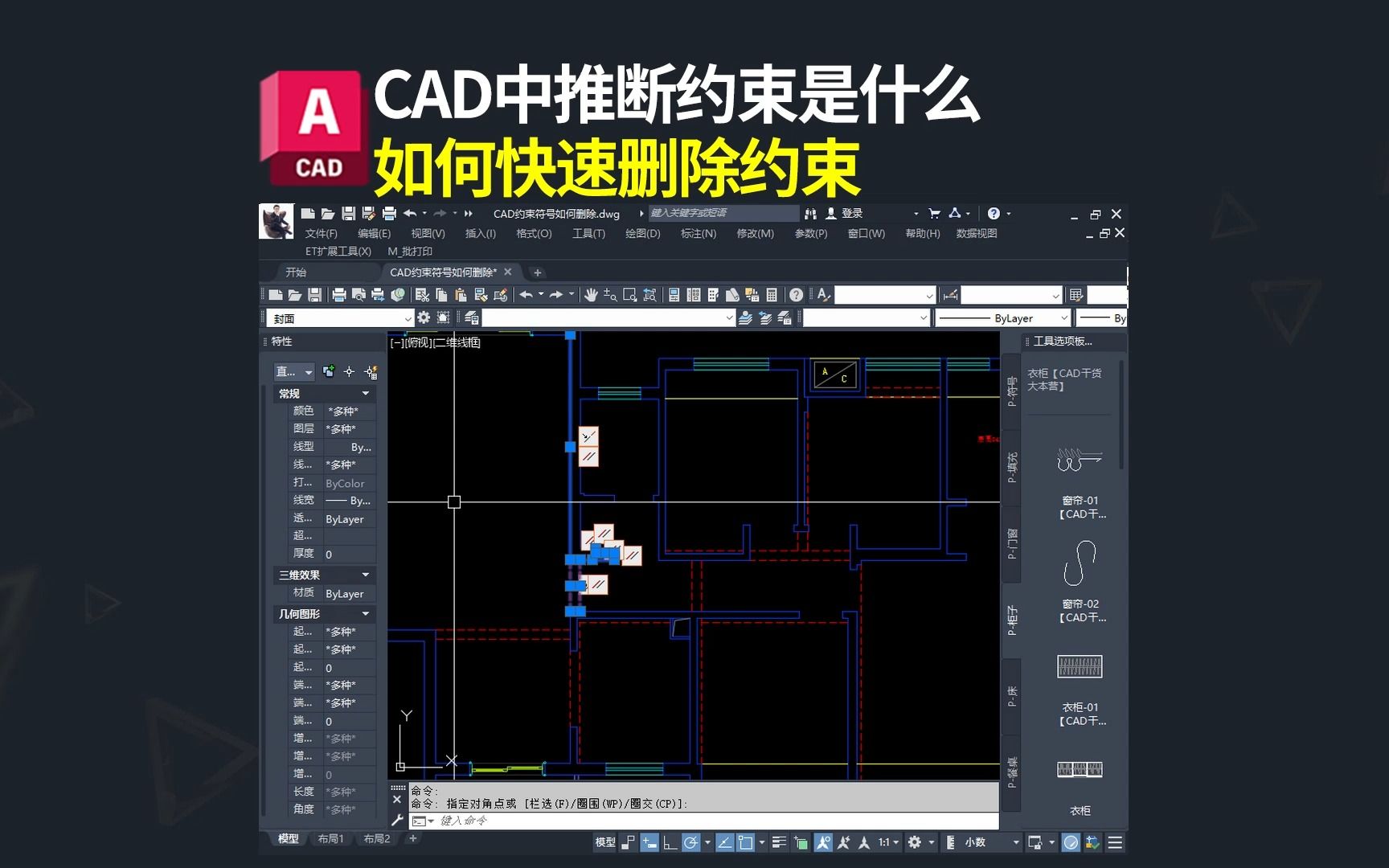This screenshot has height=868, width=1389.
Task: Click the Paste clipboard icon
Action: click(x=461, y=296)
